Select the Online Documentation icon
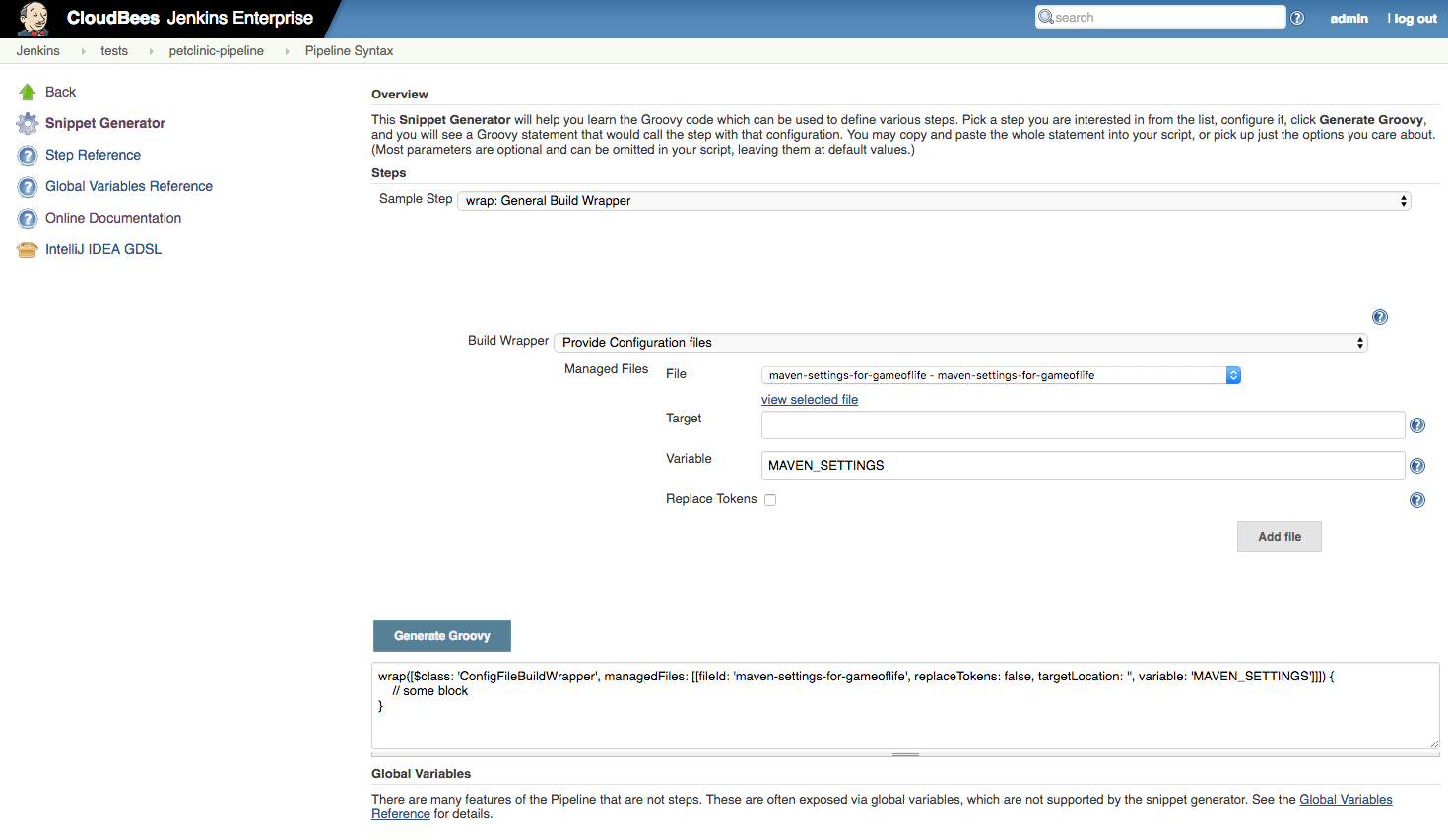 [27, 218]
